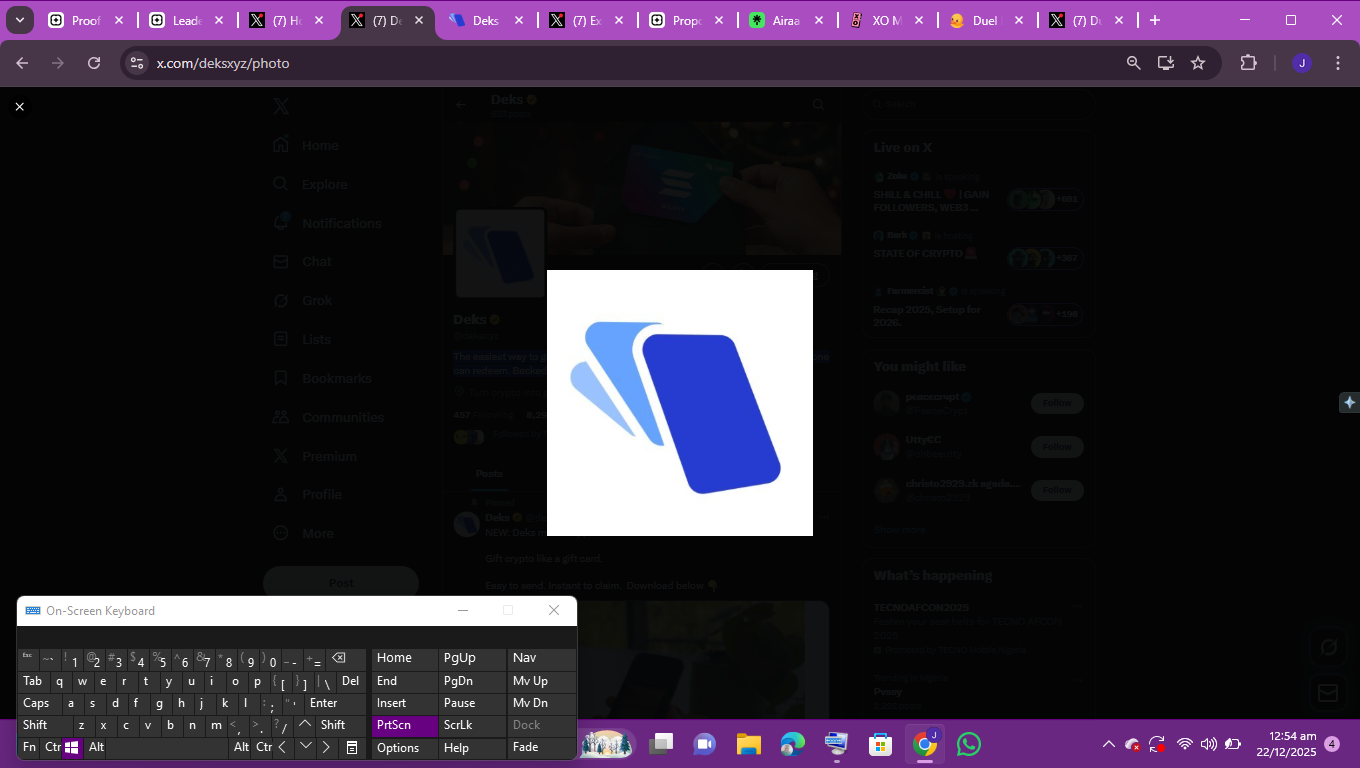This screenshot has width=1360, height=768.
Task: Bookmark this tab with star icon
Action: (1198, 63)
